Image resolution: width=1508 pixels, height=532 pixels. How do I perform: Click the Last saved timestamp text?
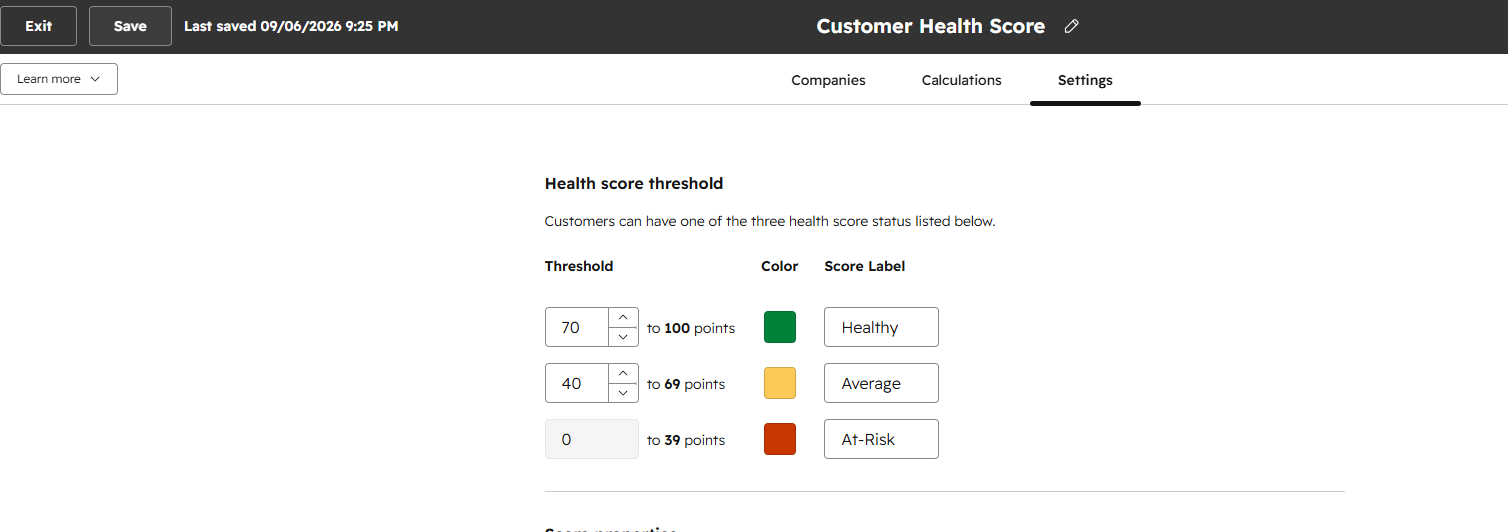291,26
